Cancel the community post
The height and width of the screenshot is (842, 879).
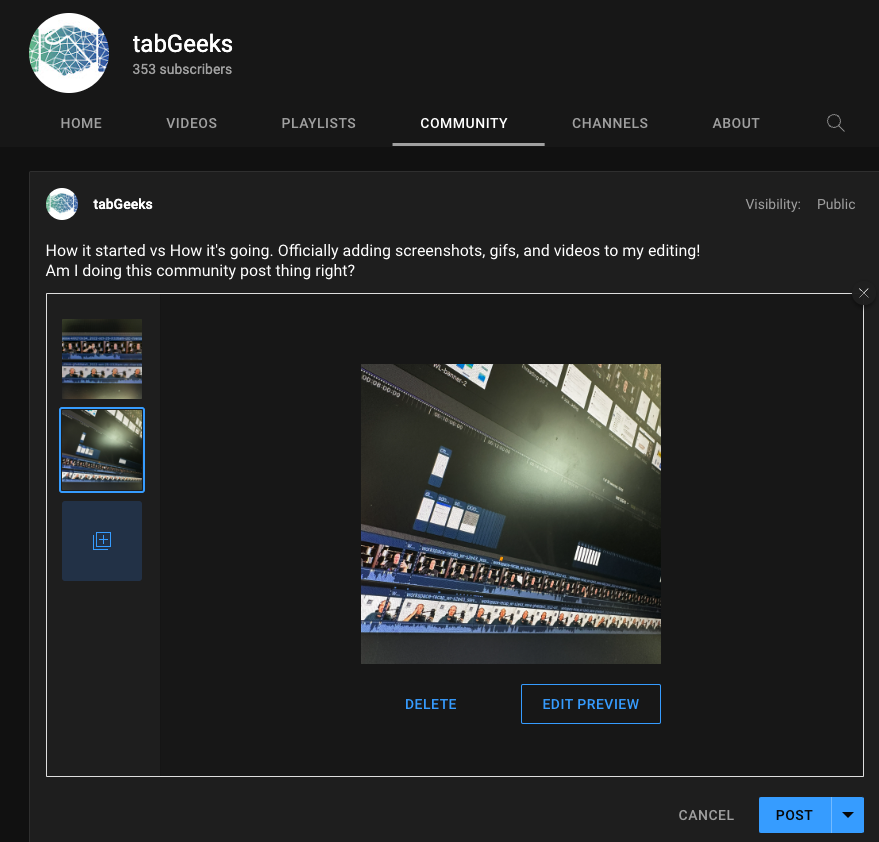point(706,815)
